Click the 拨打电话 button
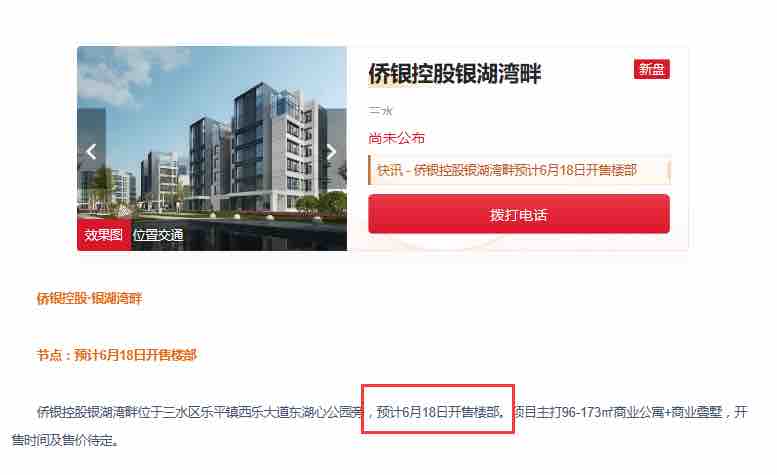 pyautogui.click(x=519, y=214)
